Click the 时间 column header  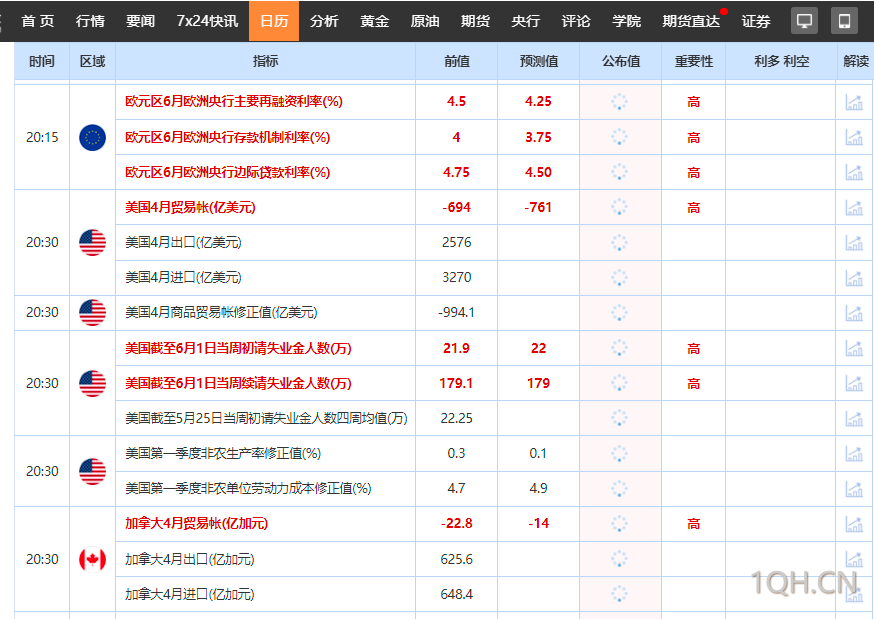42,61
